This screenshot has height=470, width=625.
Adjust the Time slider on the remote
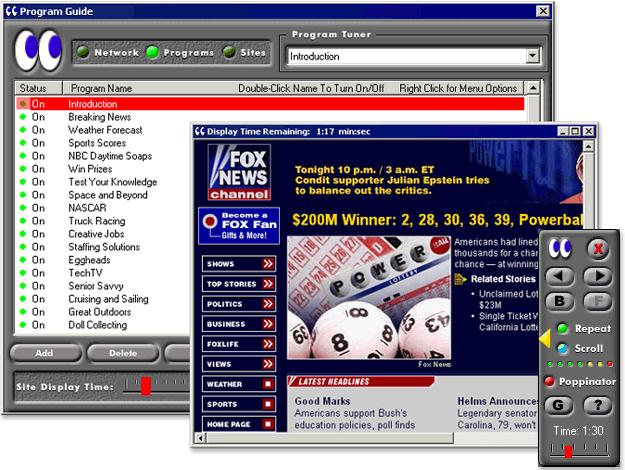coord(568,452)
